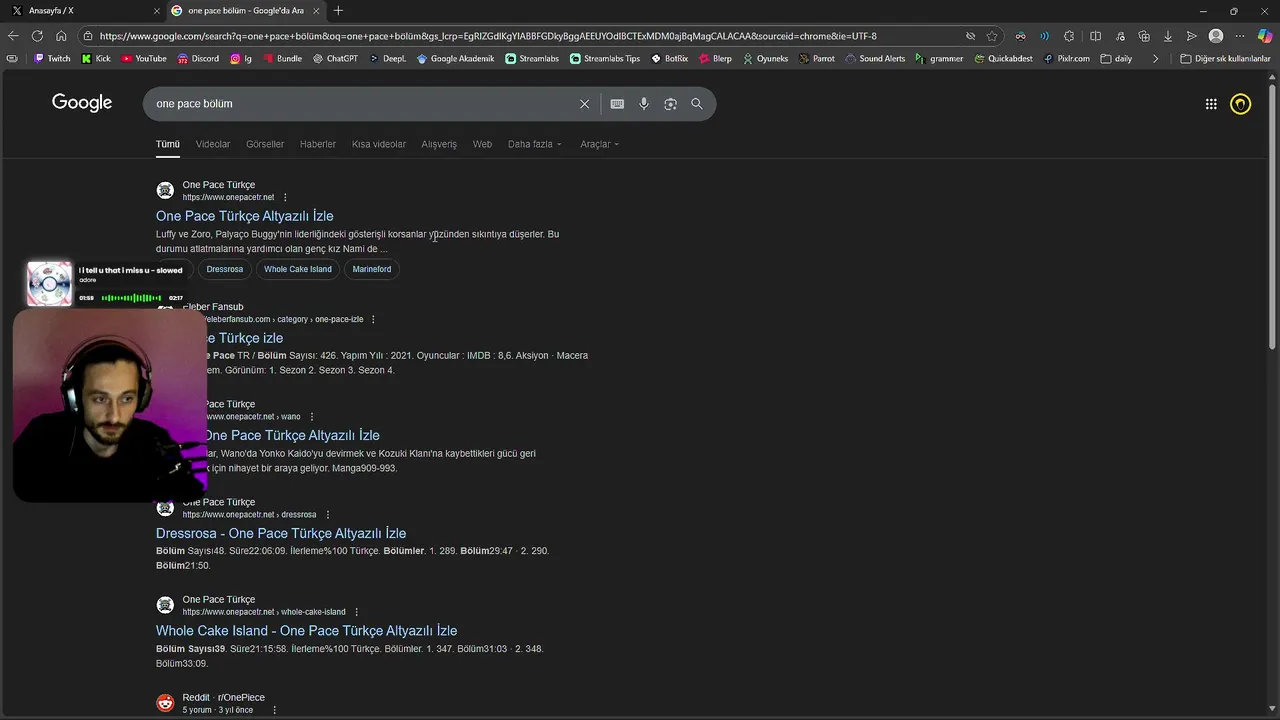Open the browser profile icon

point(1216,36)
